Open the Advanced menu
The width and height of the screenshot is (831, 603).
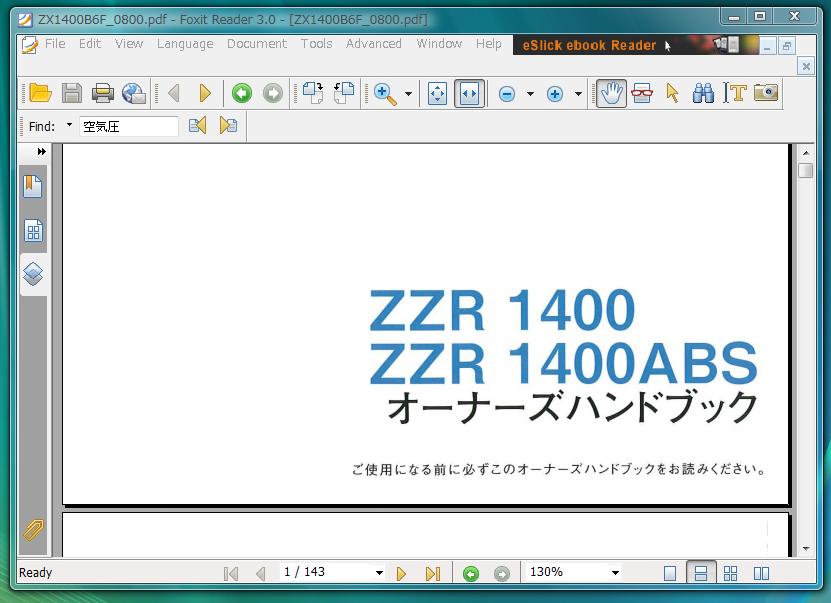point(374,43)
